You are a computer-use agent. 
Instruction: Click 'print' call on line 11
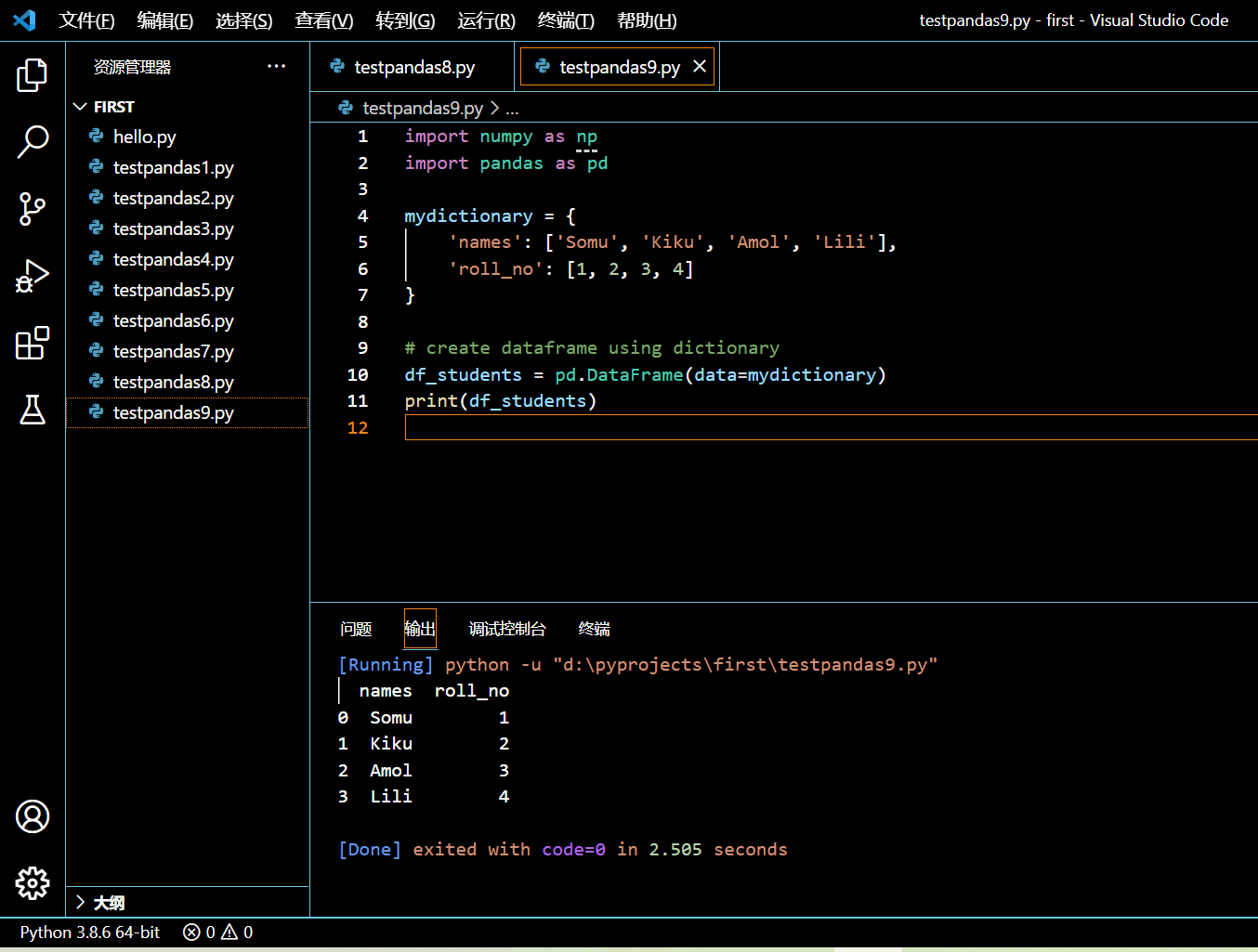[431, 400]
